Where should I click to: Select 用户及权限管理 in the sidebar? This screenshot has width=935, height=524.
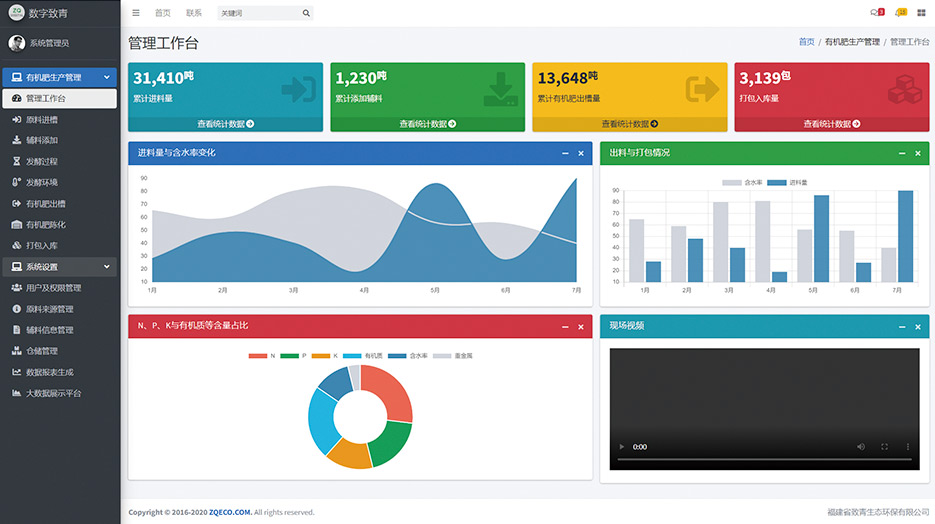point(53,288)
